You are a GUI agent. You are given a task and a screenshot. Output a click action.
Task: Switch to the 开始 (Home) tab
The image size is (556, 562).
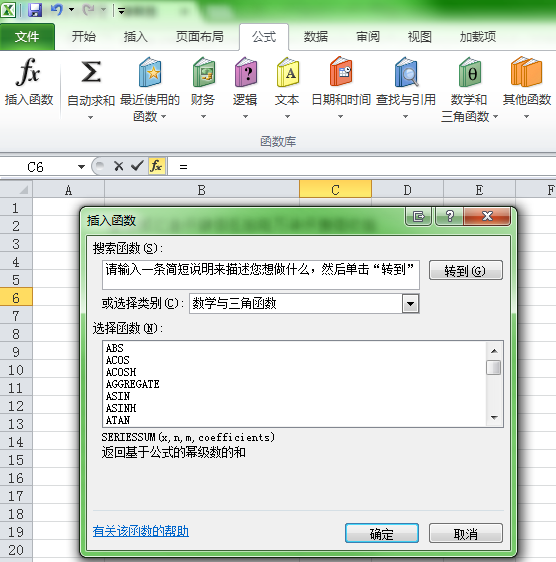tap(84, 37)
